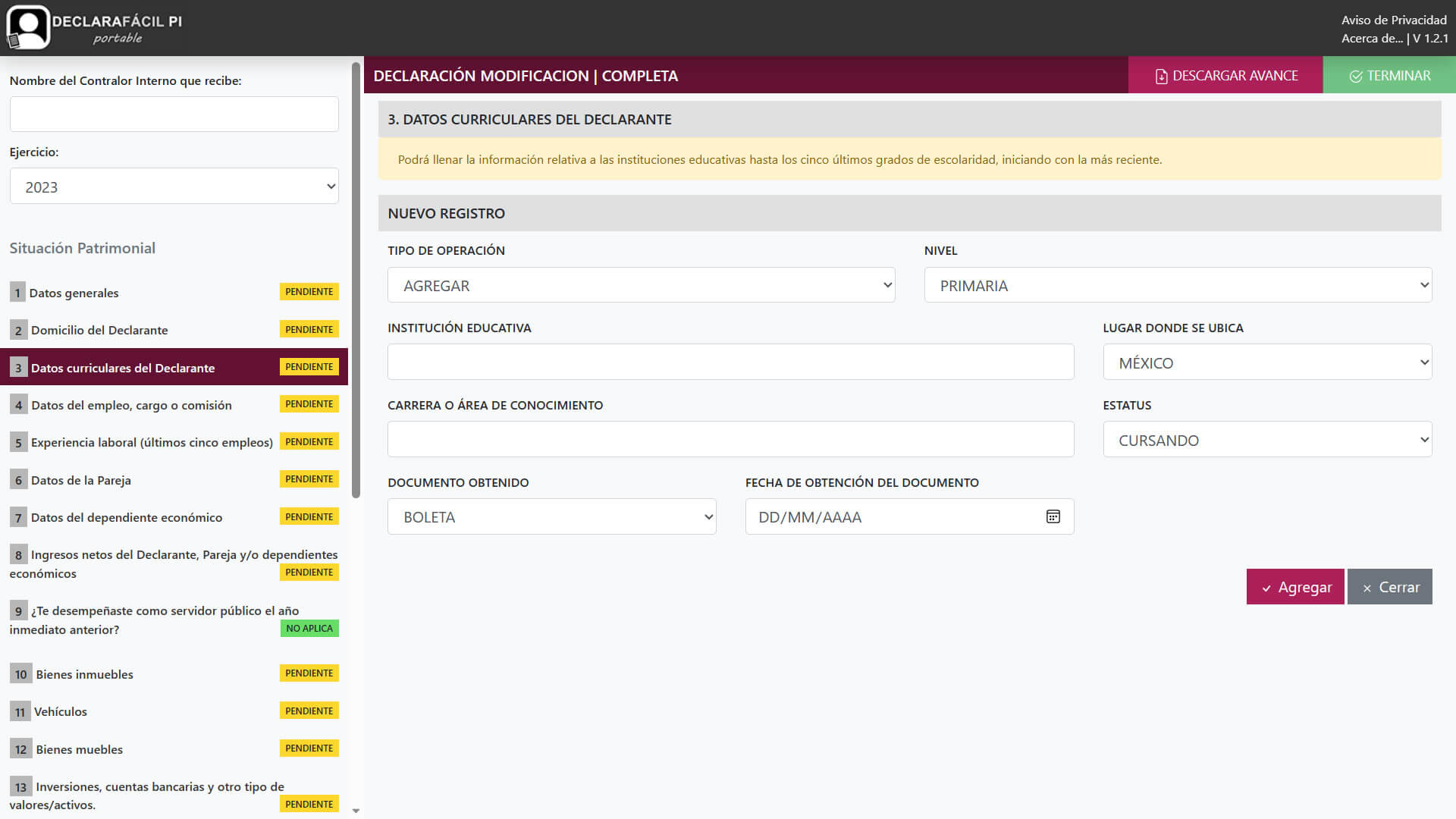Open the Ejercicio 2023 dropdown
Viewport: 1456px width, 819px height.
click(174, 186)
